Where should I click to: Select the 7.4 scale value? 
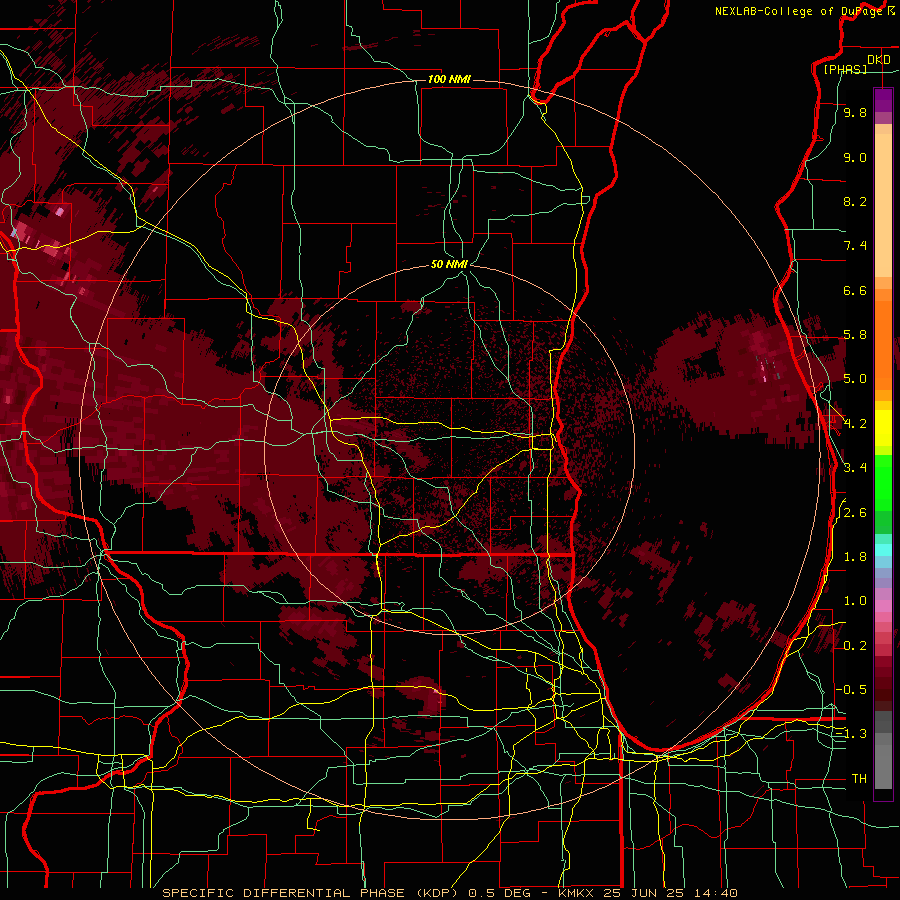pyautogui.click(x=855, y=246)
